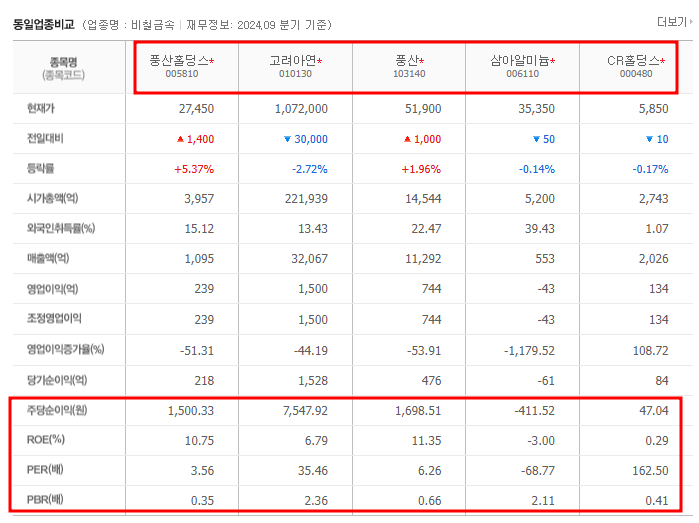Click the -0.14% change rate
The height and width of the screenshot is (523, 699).
[x=537, y=169]
